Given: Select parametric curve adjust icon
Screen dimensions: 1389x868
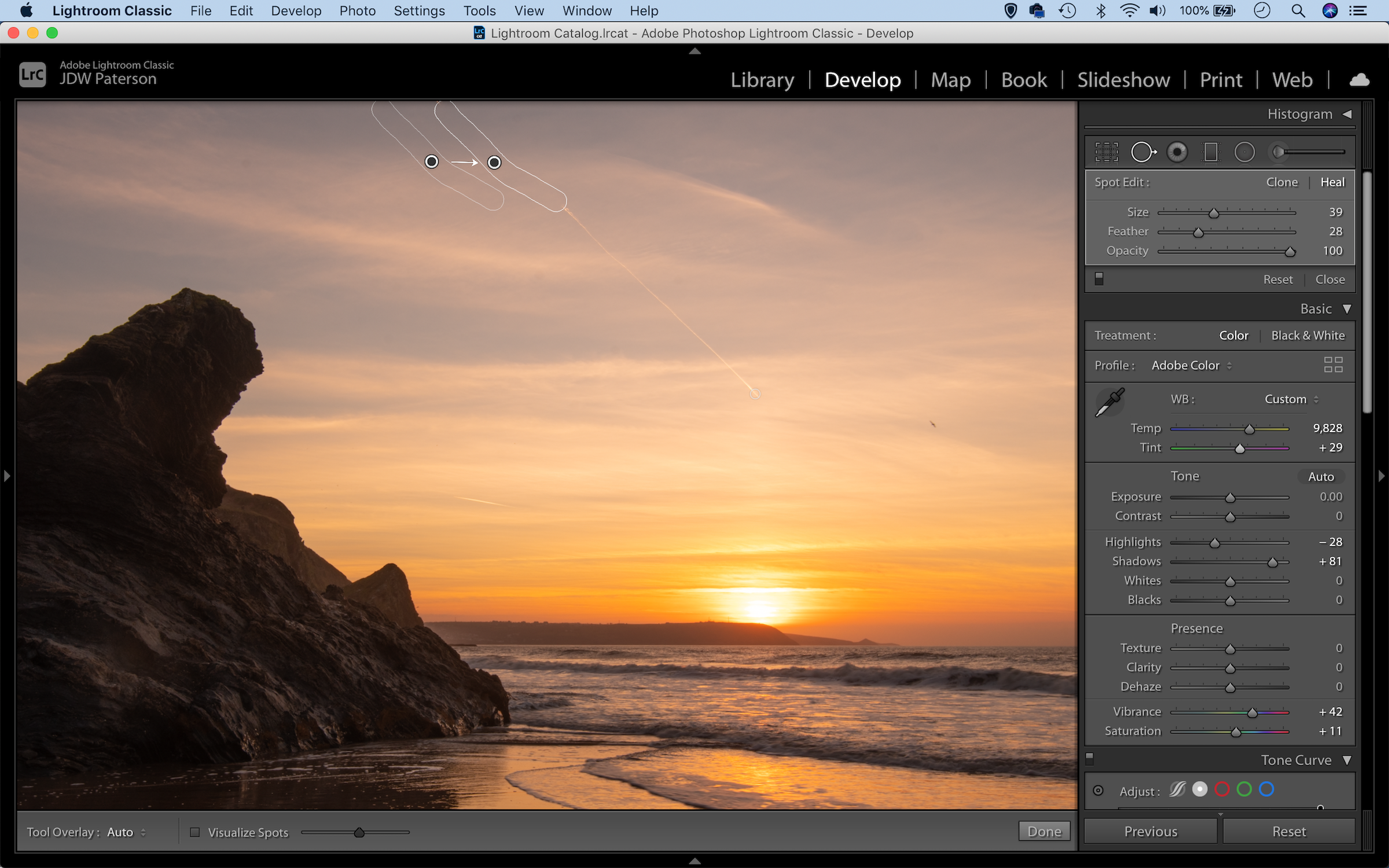Looking at the screenshot, I should [x=1177, y=789].
